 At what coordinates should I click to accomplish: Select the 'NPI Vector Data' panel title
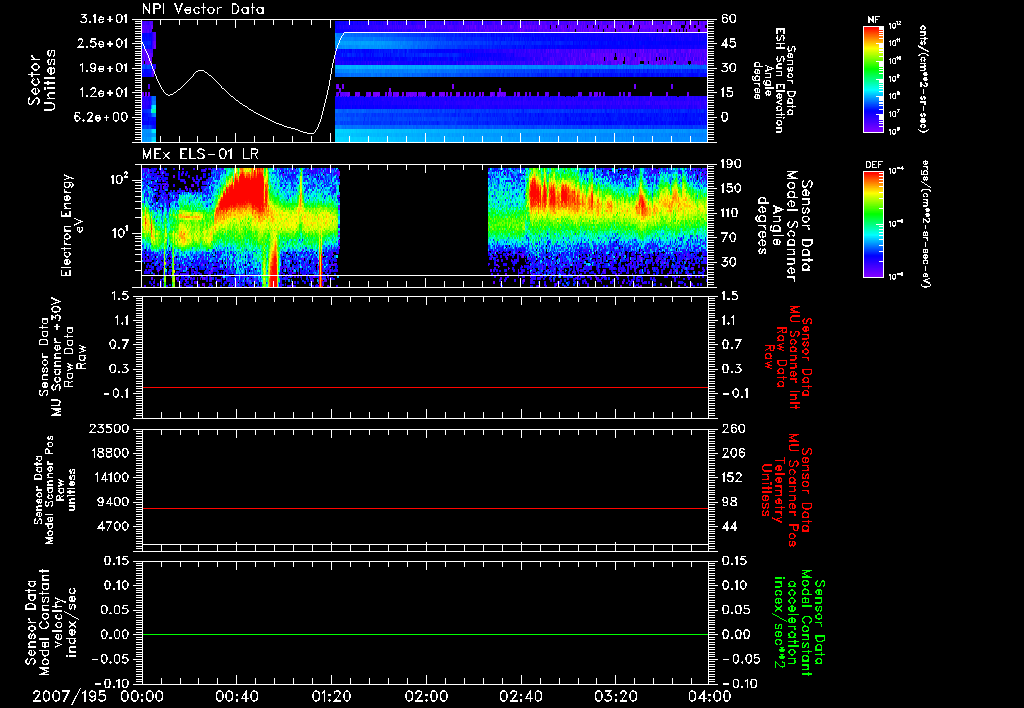click(x=204, y=9)
